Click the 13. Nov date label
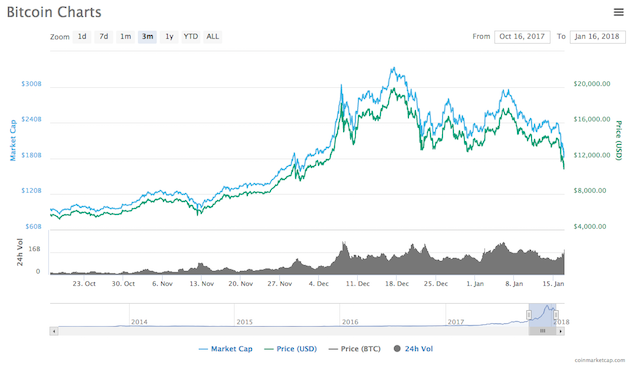630x365 pixels. coord(201,284)
